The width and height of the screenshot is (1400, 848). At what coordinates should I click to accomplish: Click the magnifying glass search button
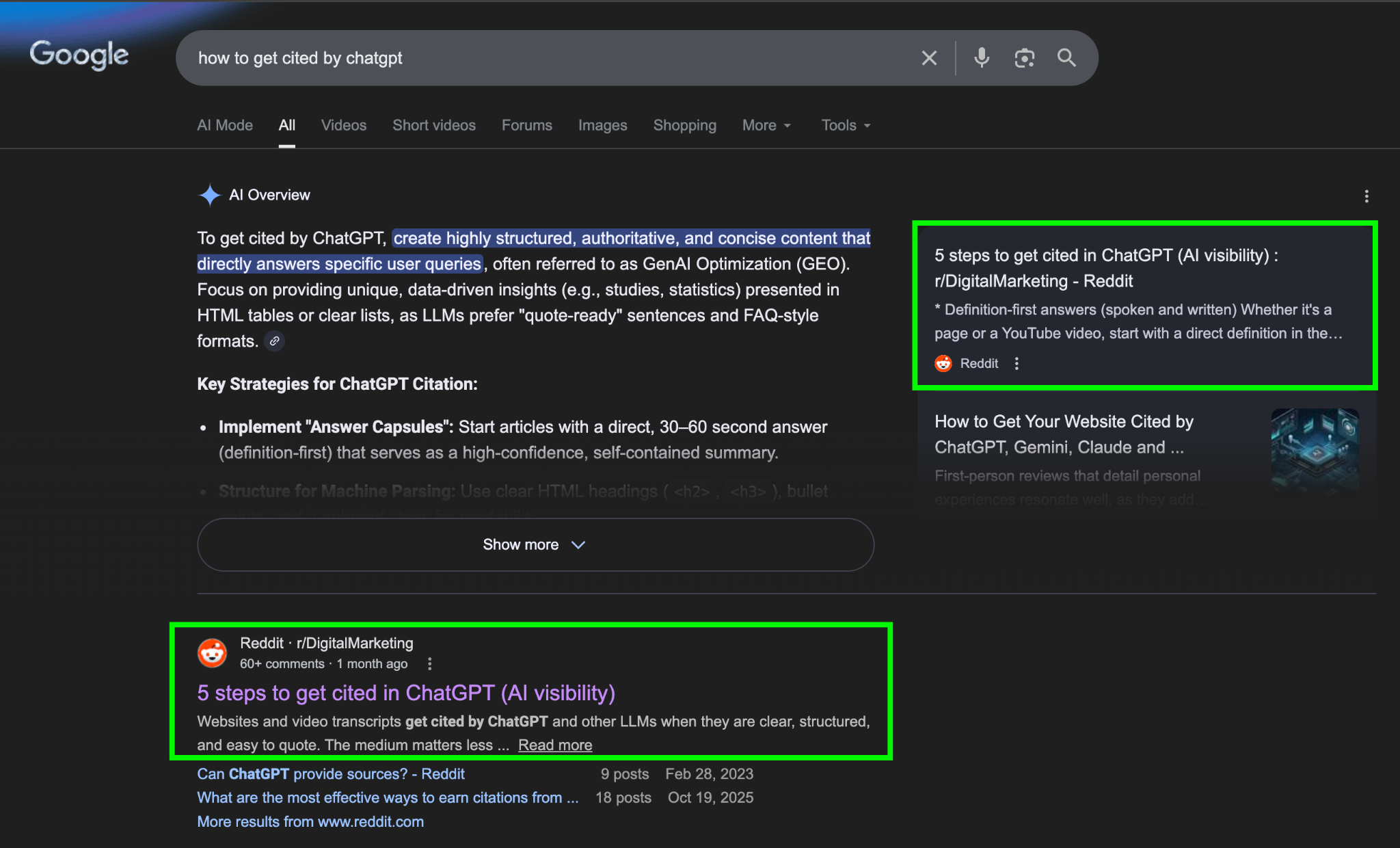tap(1066, 58)
